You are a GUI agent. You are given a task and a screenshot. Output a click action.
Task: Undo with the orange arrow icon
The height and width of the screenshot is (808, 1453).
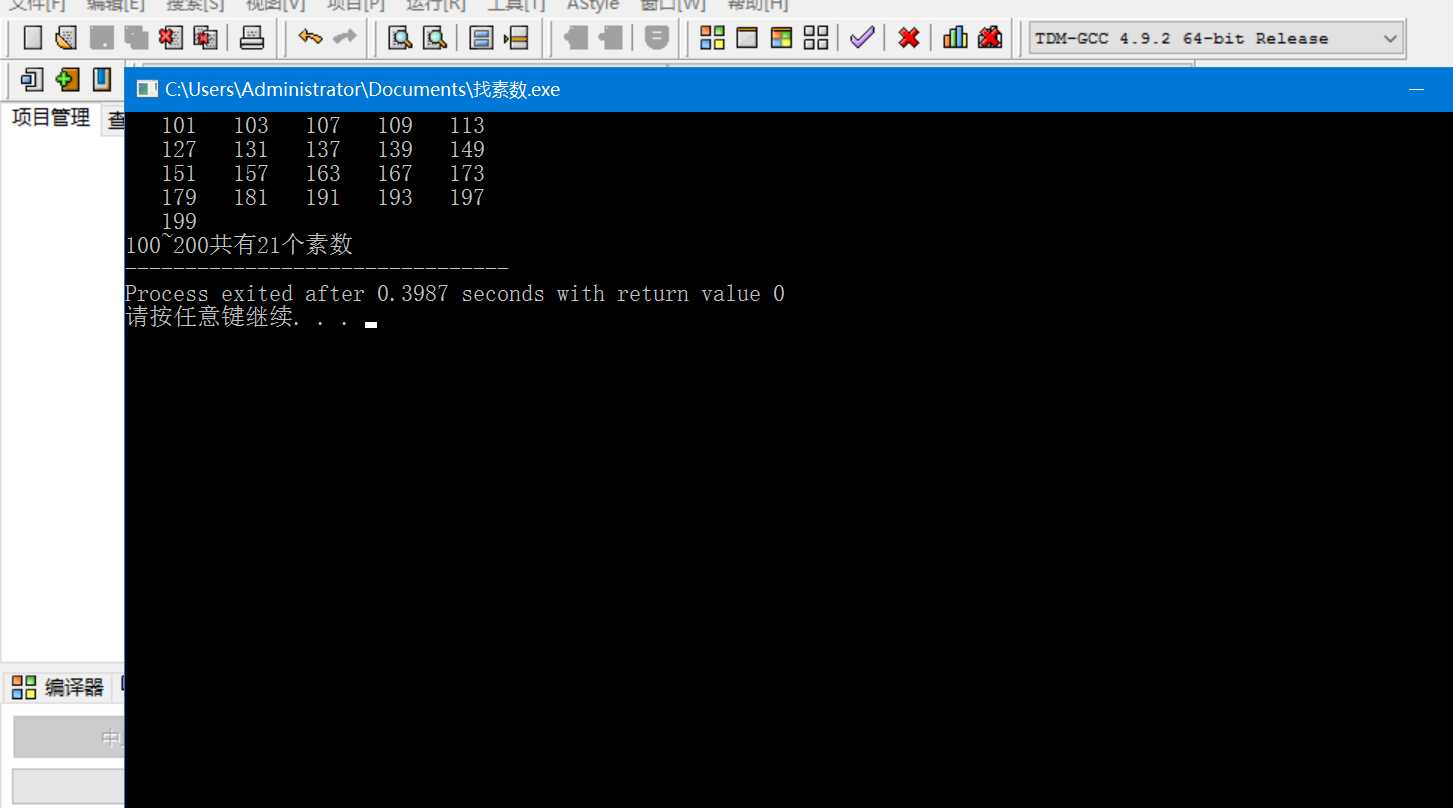click(311, 38)
